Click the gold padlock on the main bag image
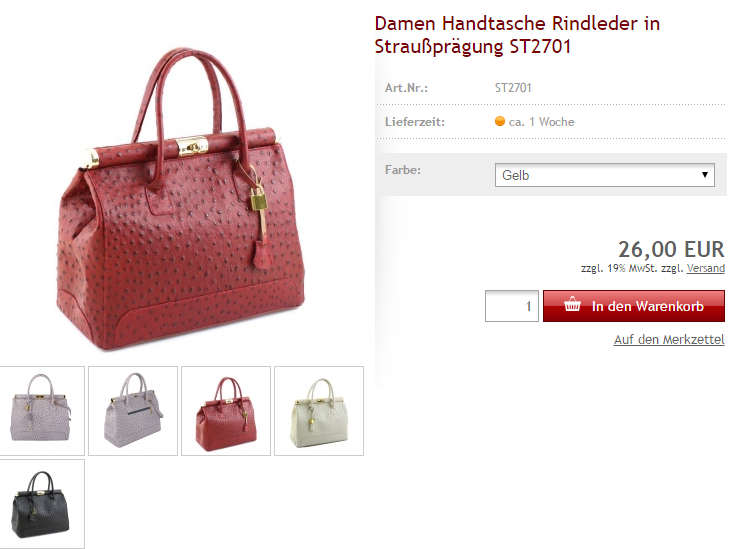This screenshot has height=549, width=744. tap(259, 198)
